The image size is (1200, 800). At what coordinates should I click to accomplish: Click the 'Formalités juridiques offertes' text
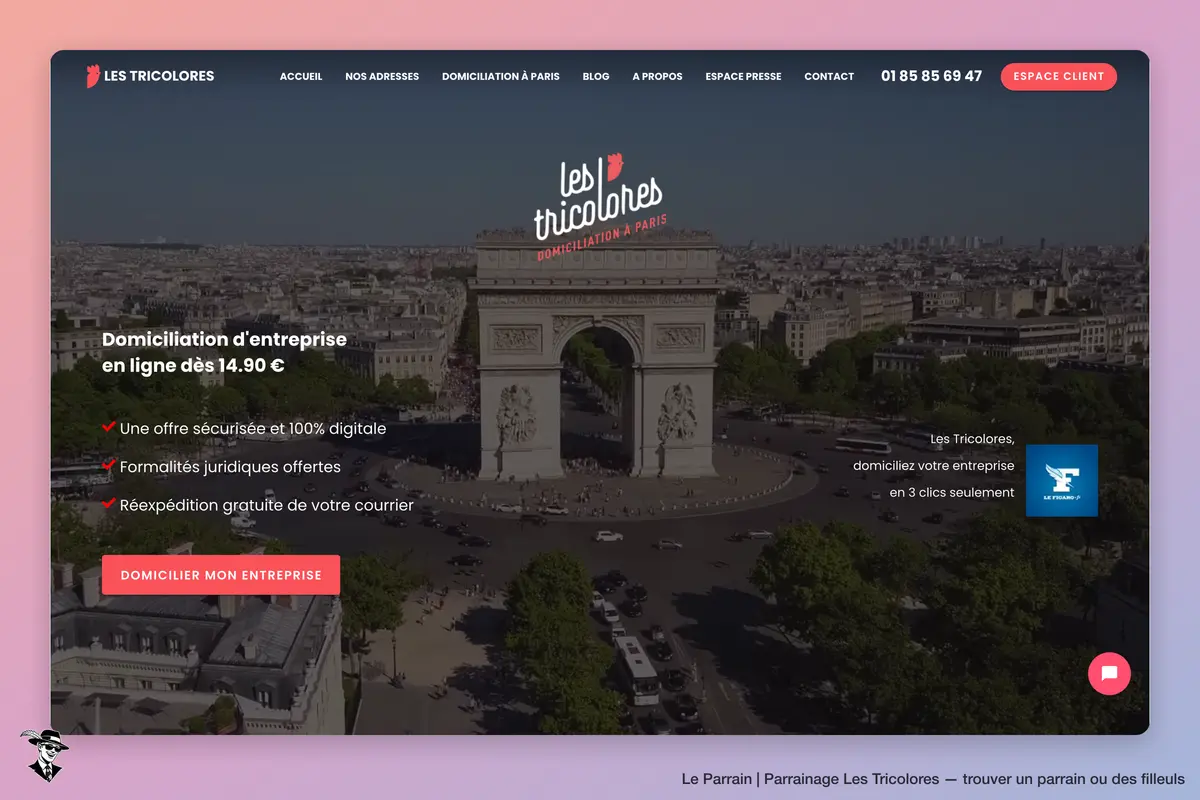[230, 467]
